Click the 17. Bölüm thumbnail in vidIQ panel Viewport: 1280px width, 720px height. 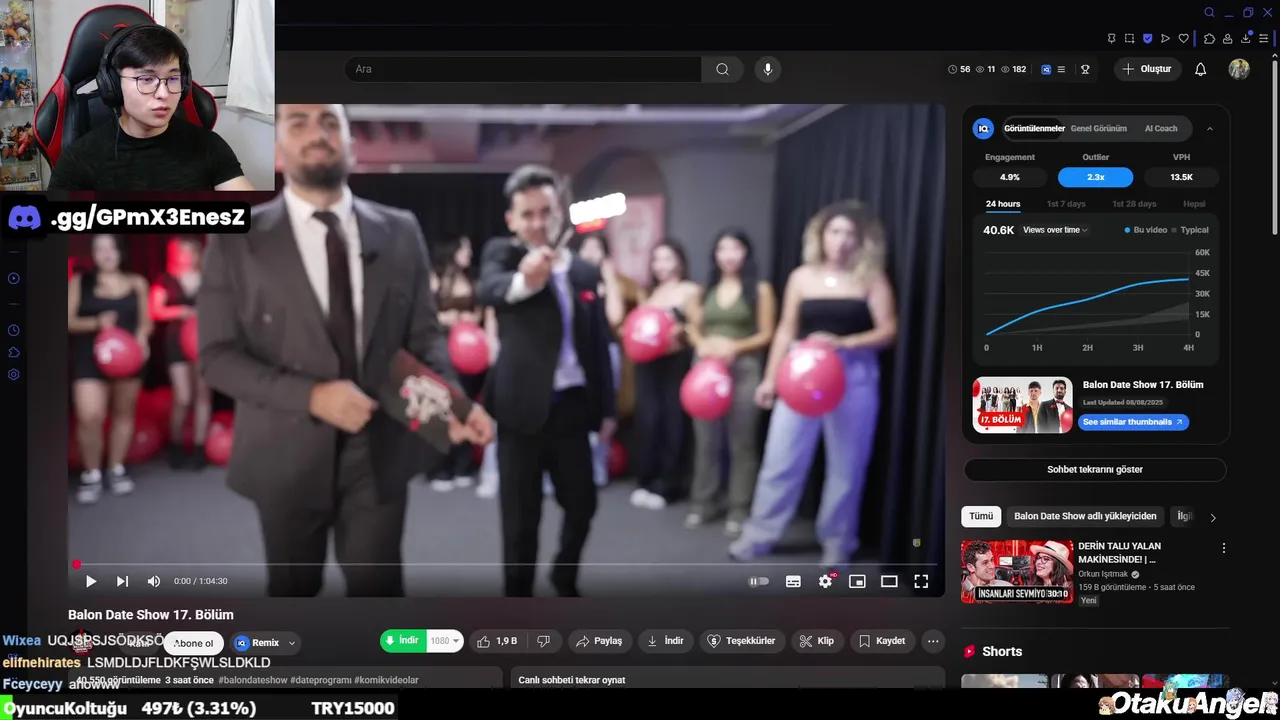[x=1022, y=405]
